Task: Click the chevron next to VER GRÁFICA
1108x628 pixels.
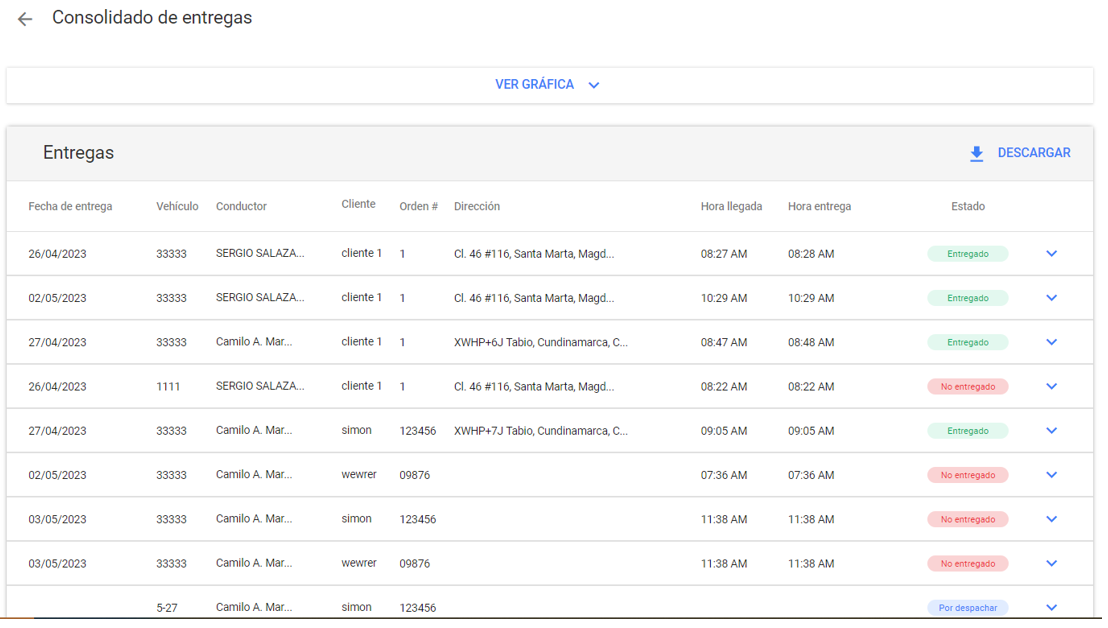Action: (x=594, y=86)
